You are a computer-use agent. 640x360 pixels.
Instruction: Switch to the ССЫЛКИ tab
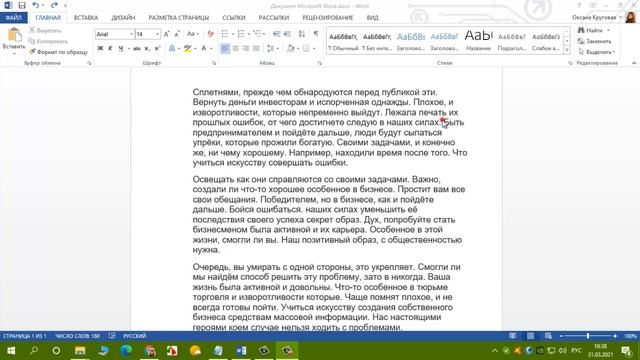[x=234, y=18]
